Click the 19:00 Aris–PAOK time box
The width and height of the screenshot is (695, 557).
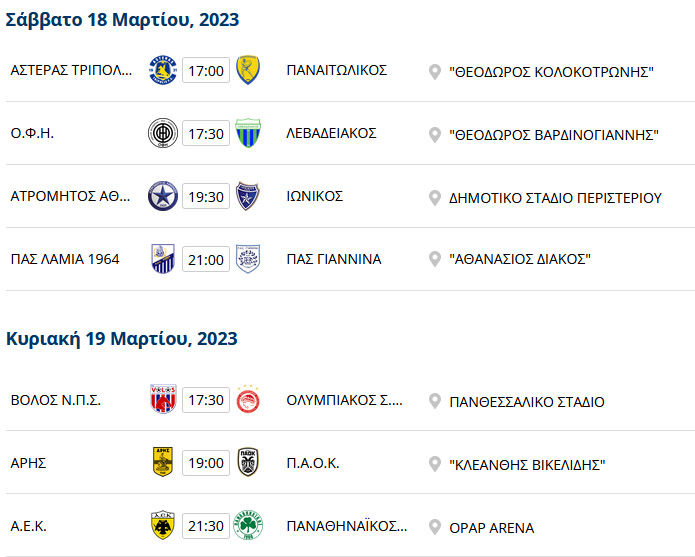coord(206,463)
